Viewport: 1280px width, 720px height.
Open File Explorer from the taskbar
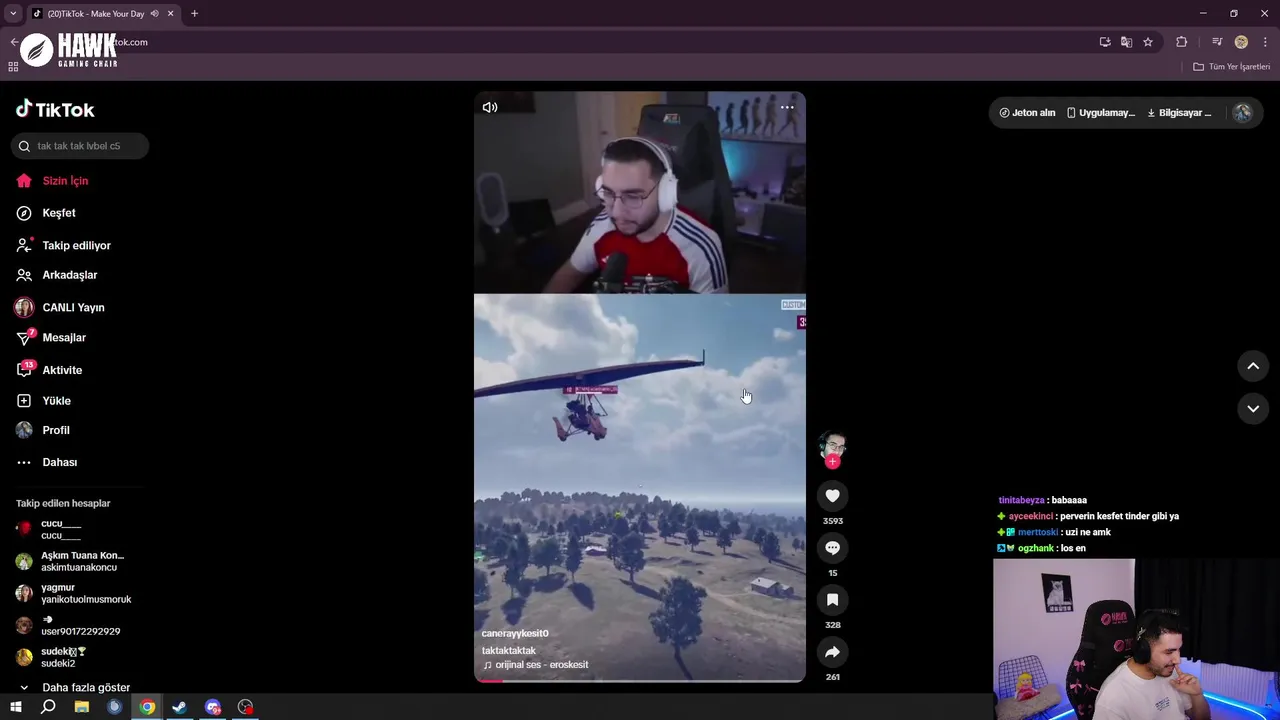[82, 707]
